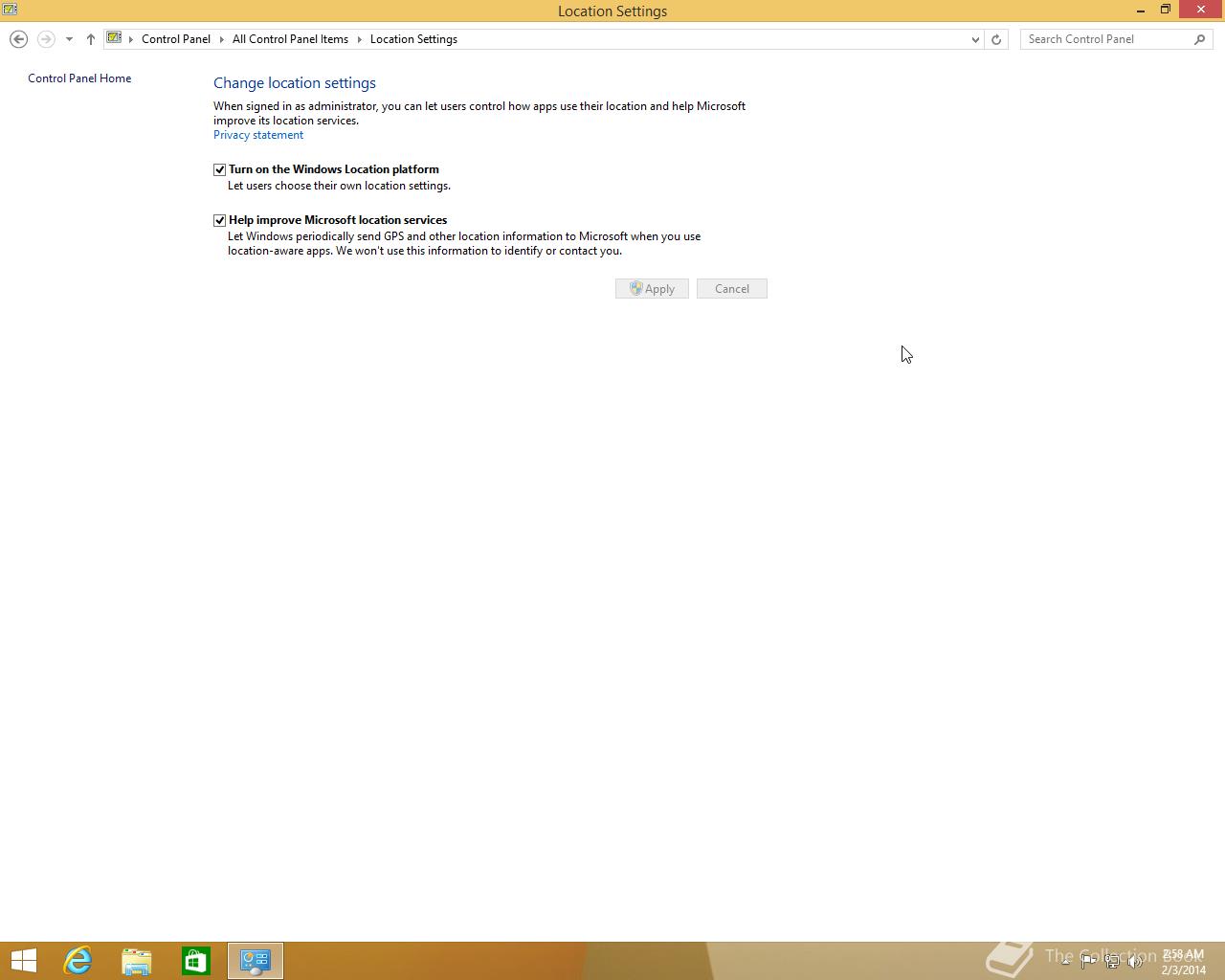Show hidden tray icons arrow
Viewport: 1225px width, 980px height.
click(1065, 961)
